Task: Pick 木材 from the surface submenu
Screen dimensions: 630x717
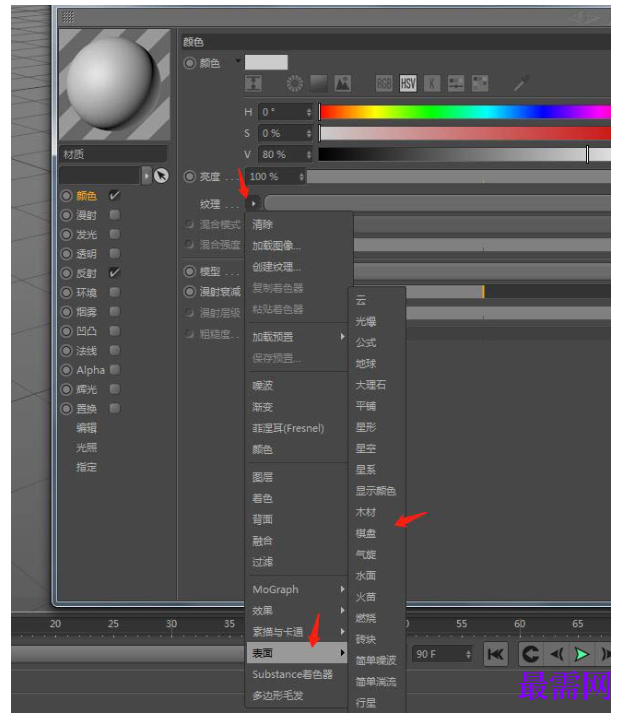Action: point(366,512)
